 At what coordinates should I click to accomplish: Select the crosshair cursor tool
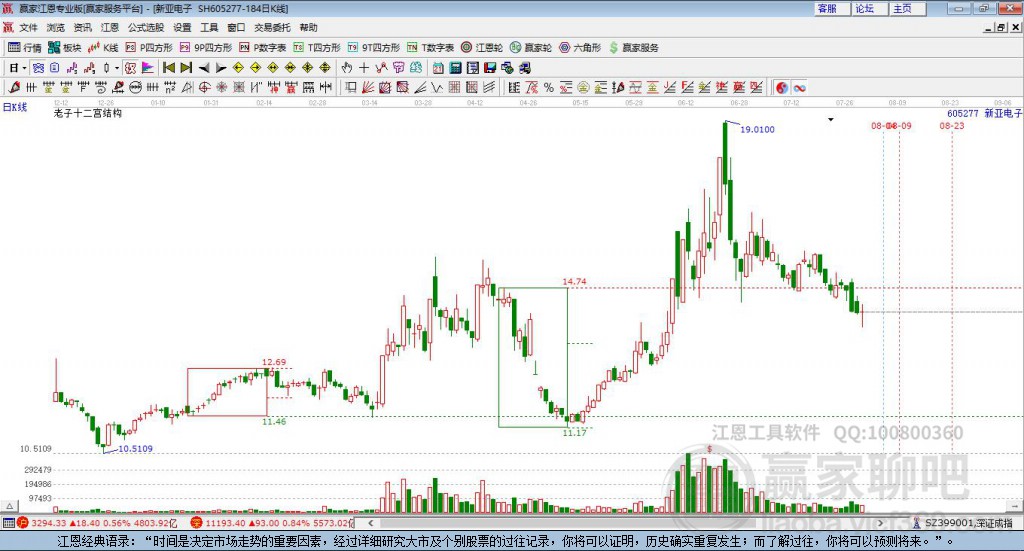pyautogui.click(x=364, y=68)
